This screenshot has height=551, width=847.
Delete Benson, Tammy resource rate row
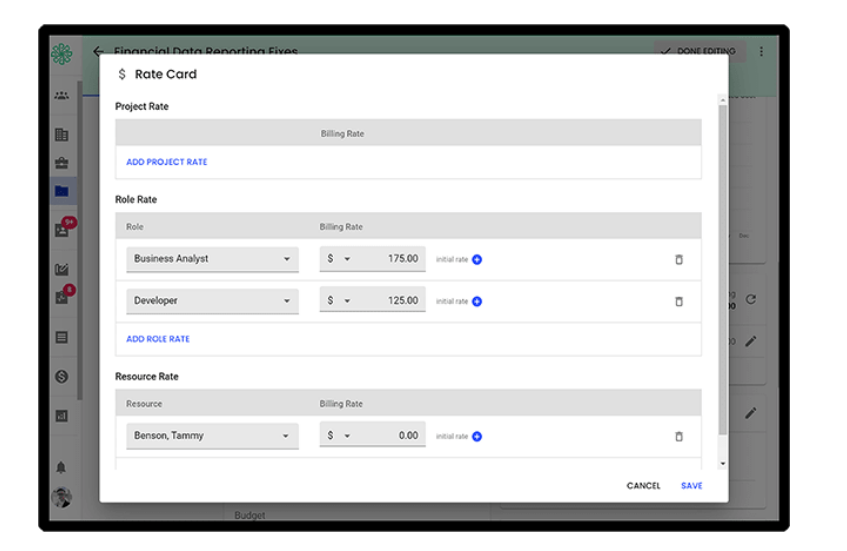tap(679, 437)
